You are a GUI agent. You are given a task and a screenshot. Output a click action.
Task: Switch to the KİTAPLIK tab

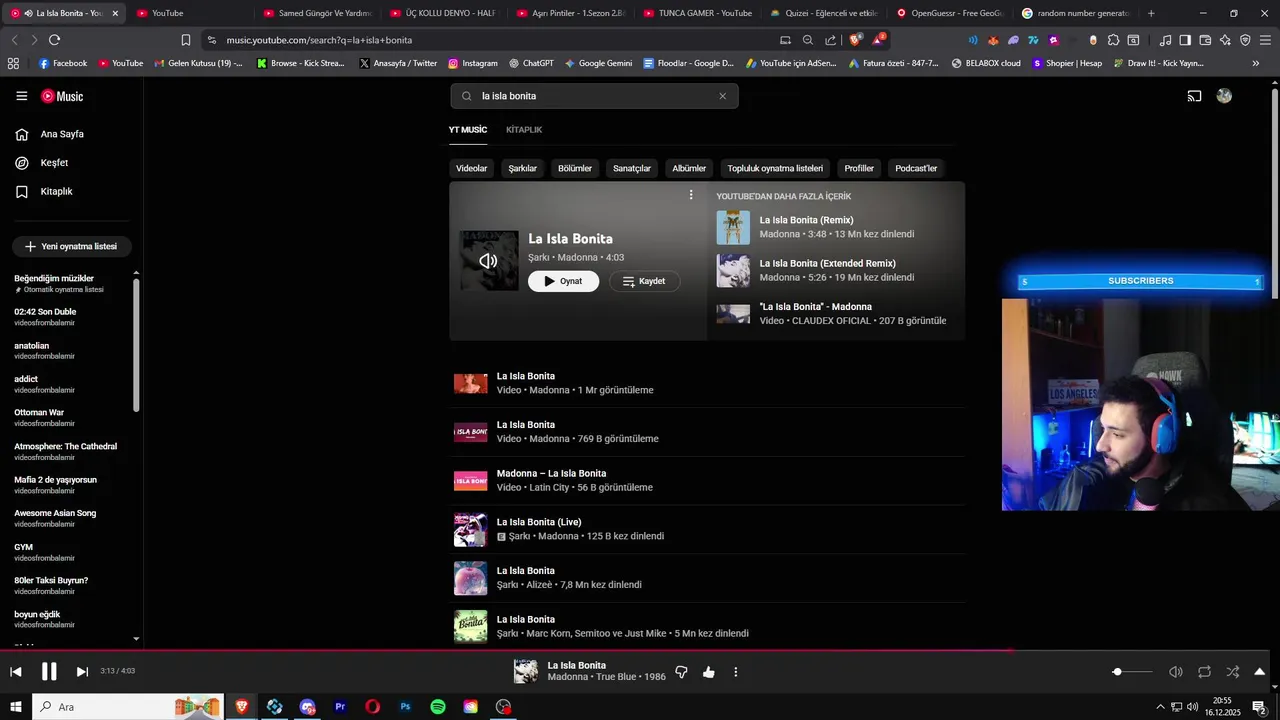pyautogui.click(x=524, y=130)
